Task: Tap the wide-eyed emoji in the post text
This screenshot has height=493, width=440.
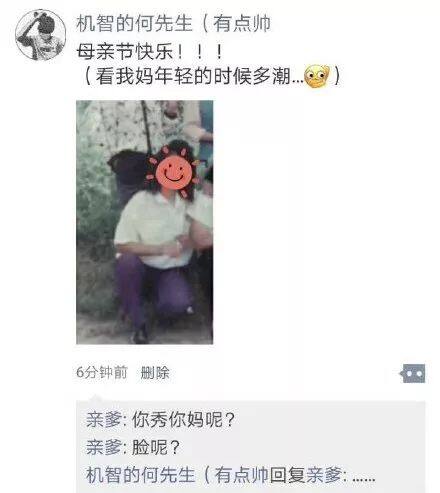Action: 317,76
